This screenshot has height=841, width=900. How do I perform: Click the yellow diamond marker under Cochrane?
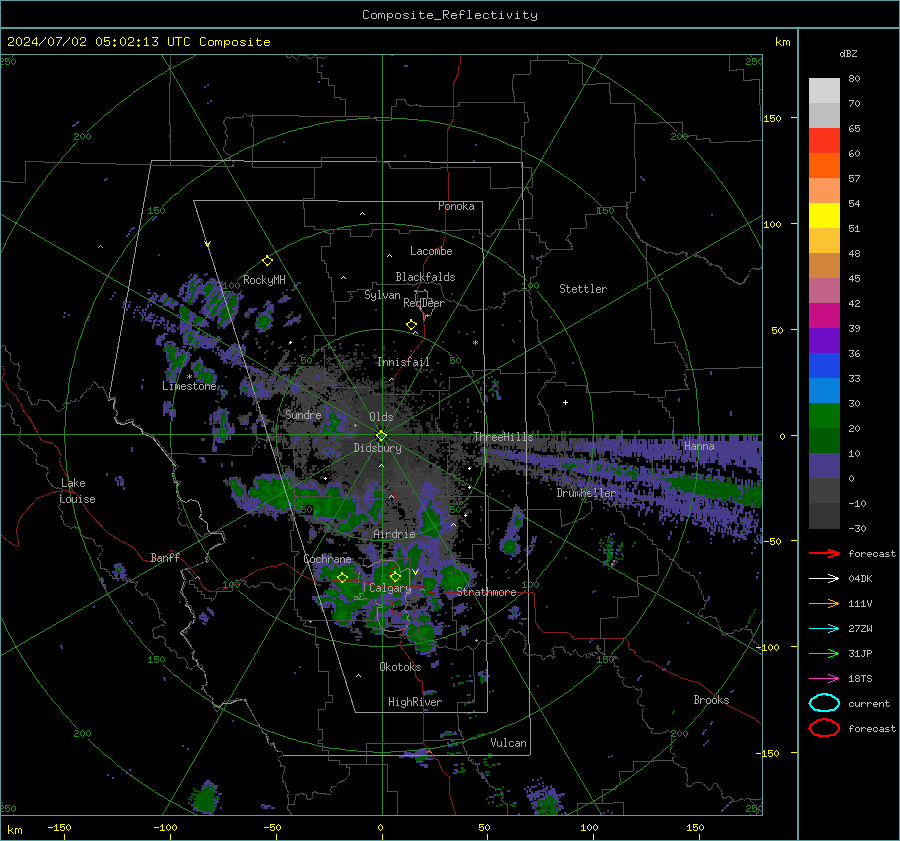tap(343, 578)
